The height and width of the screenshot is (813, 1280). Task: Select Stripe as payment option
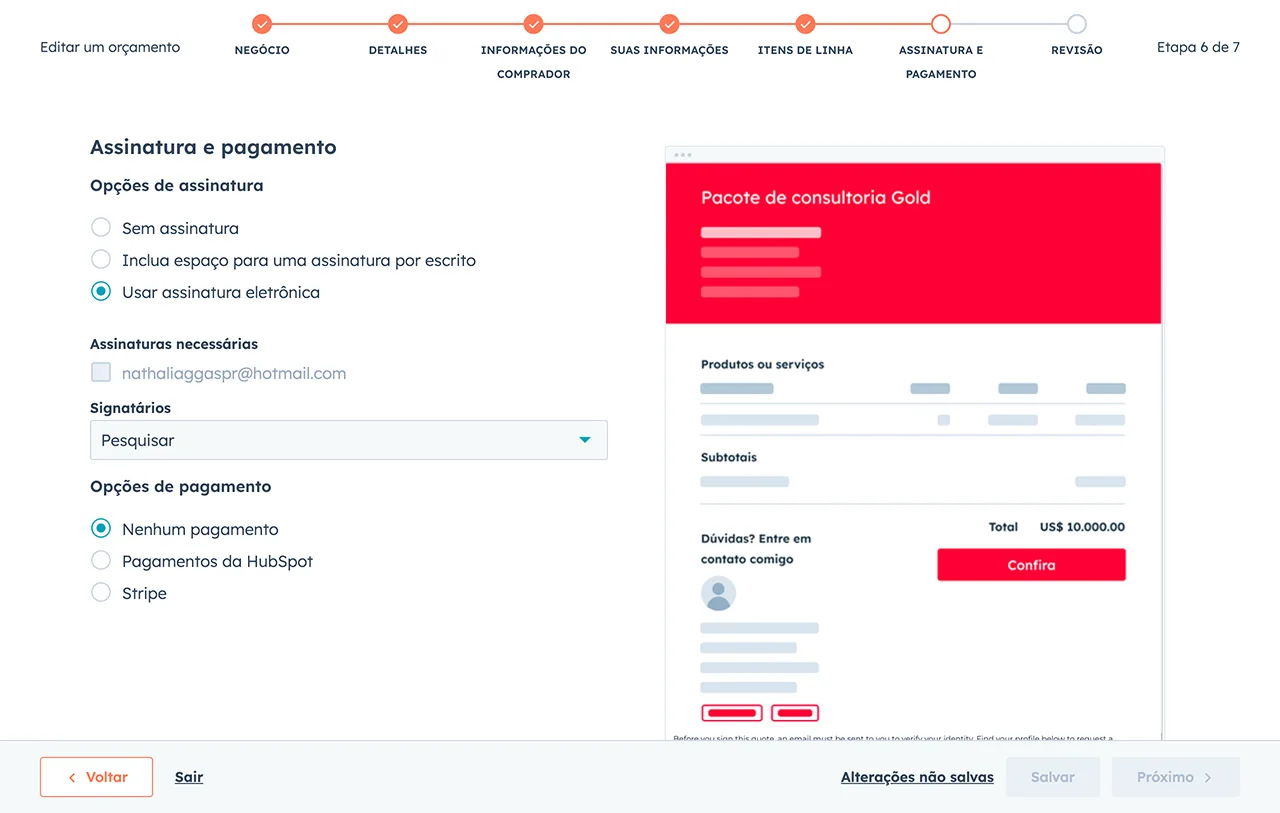(x=101, y=593)
